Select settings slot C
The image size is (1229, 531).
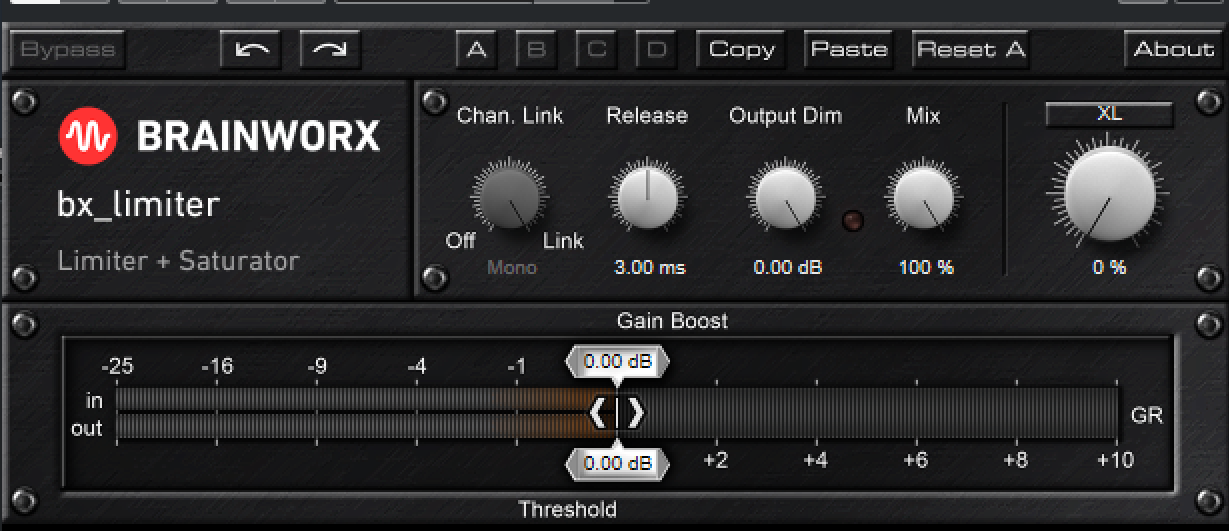[597, 49]
